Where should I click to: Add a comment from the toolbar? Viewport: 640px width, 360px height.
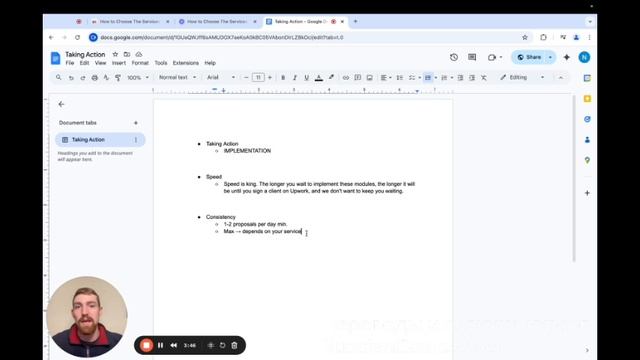358,78
